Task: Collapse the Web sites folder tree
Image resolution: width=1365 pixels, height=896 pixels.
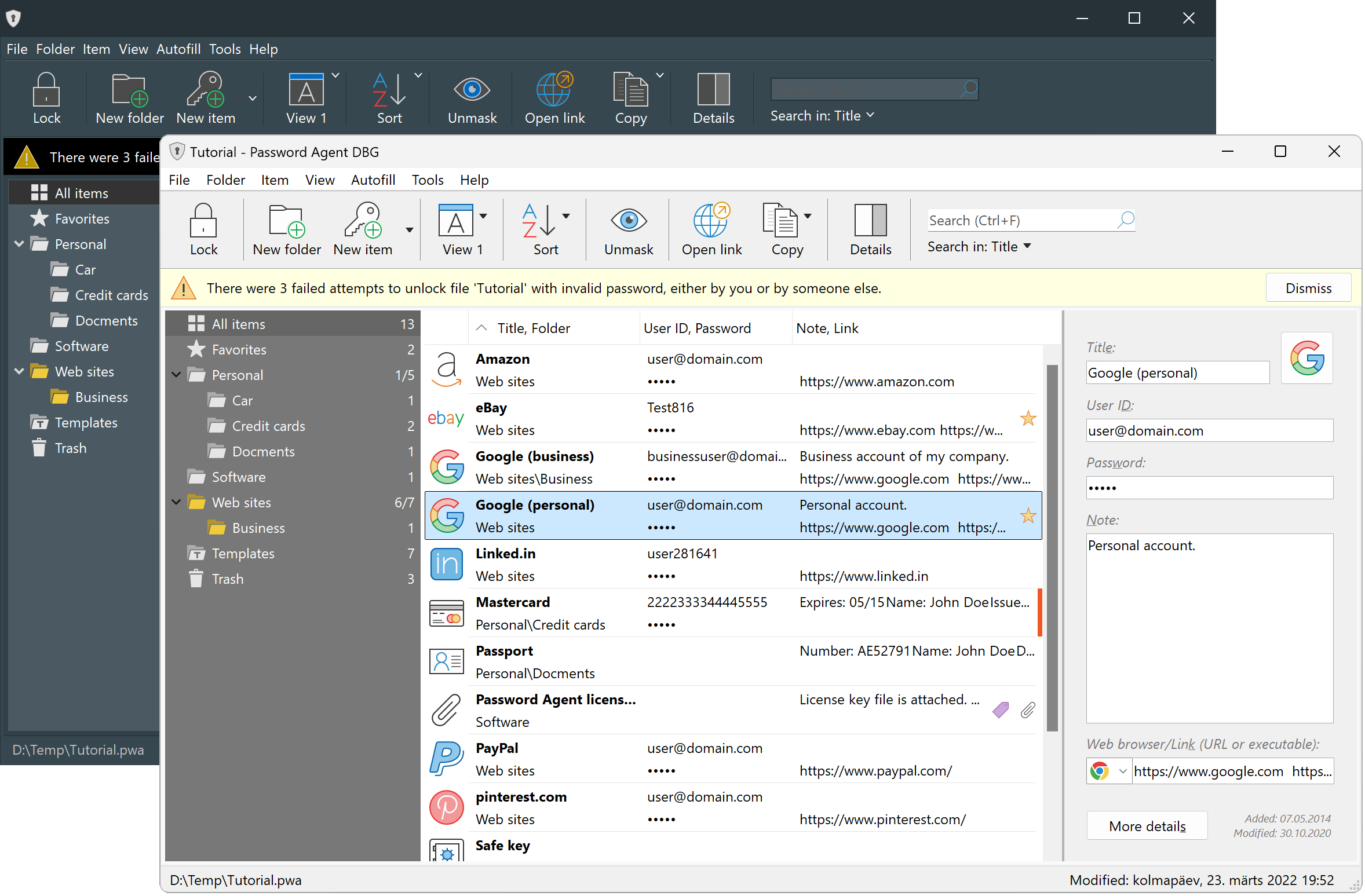Action: [176, 502]
